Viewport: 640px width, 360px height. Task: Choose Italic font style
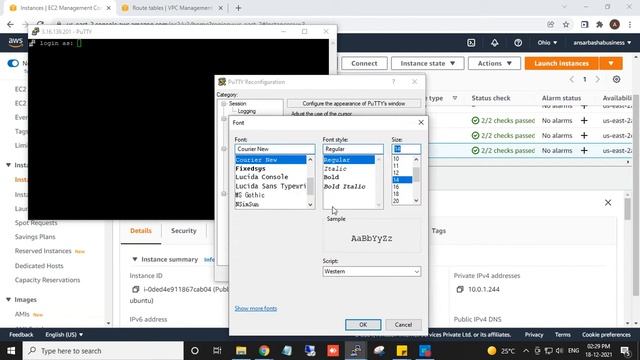pos(335,168)
